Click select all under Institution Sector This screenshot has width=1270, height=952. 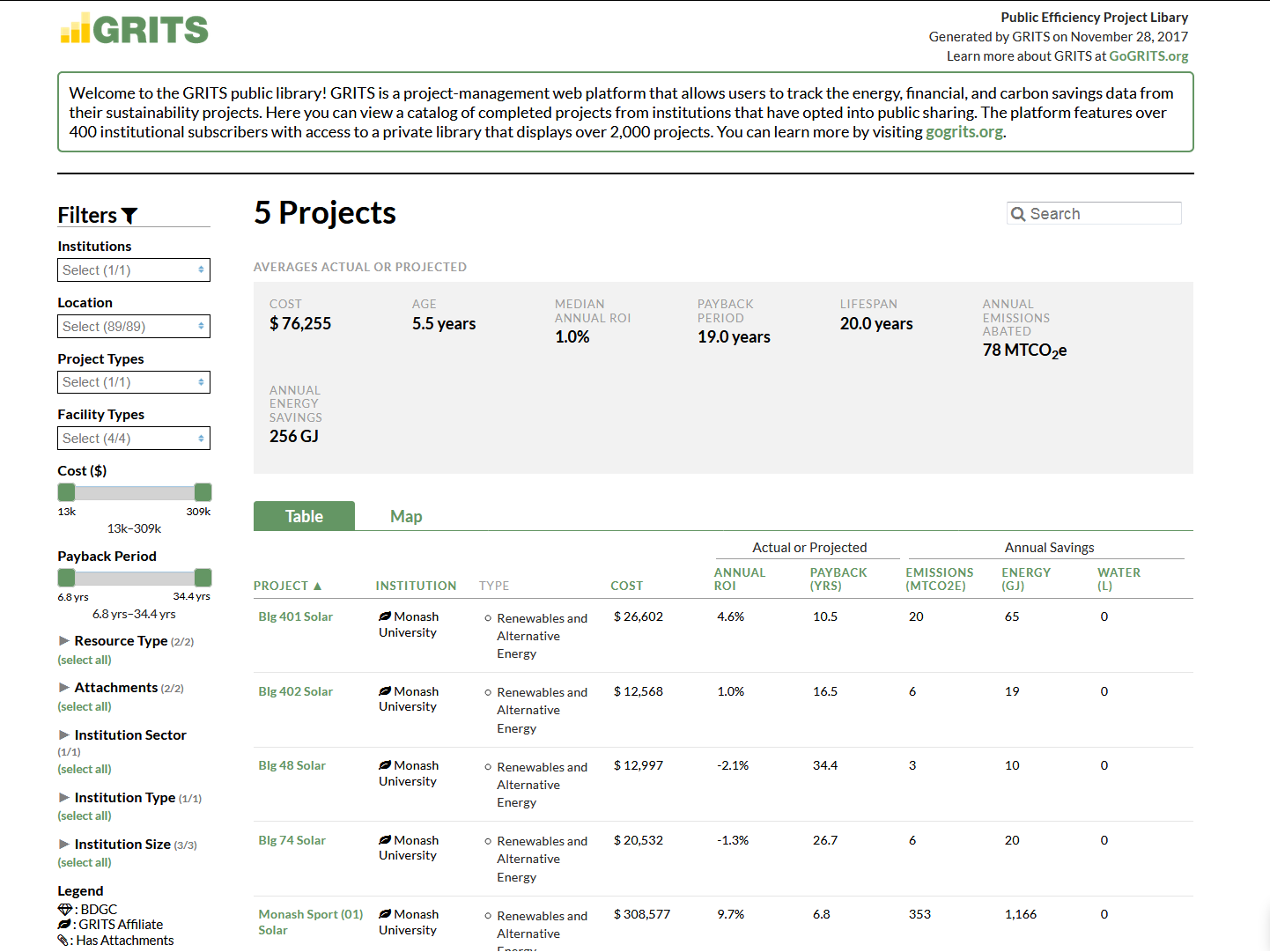(x=85, y=769)
